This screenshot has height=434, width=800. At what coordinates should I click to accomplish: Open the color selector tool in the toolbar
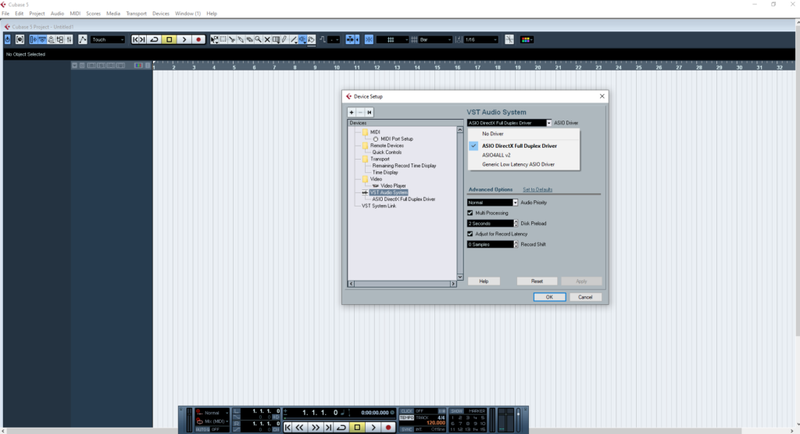[x=526, y=39]
